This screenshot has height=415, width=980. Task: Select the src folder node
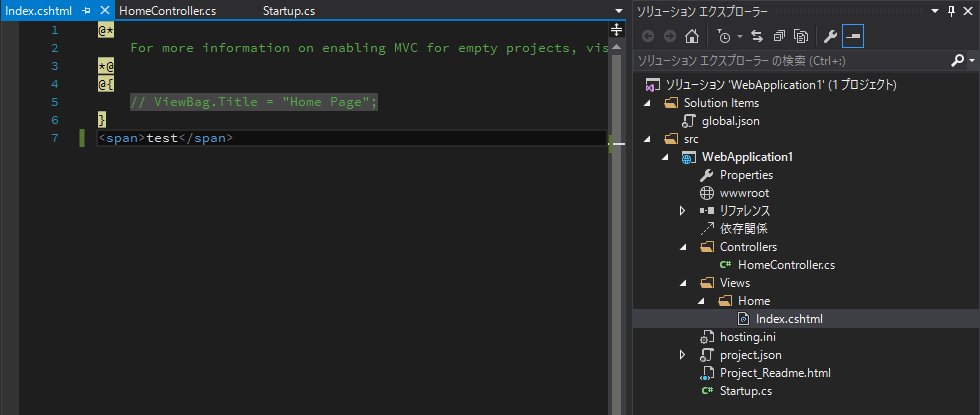(691, 139)
